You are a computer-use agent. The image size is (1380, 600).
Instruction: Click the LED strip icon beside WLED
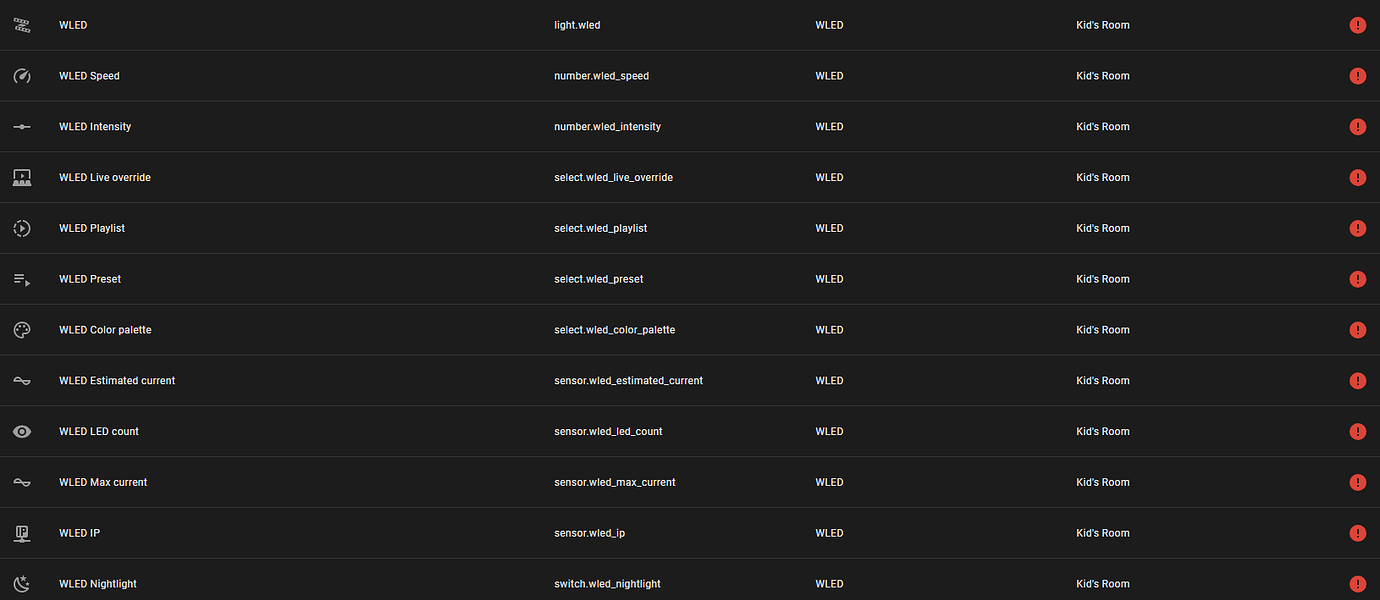[22, 25]
